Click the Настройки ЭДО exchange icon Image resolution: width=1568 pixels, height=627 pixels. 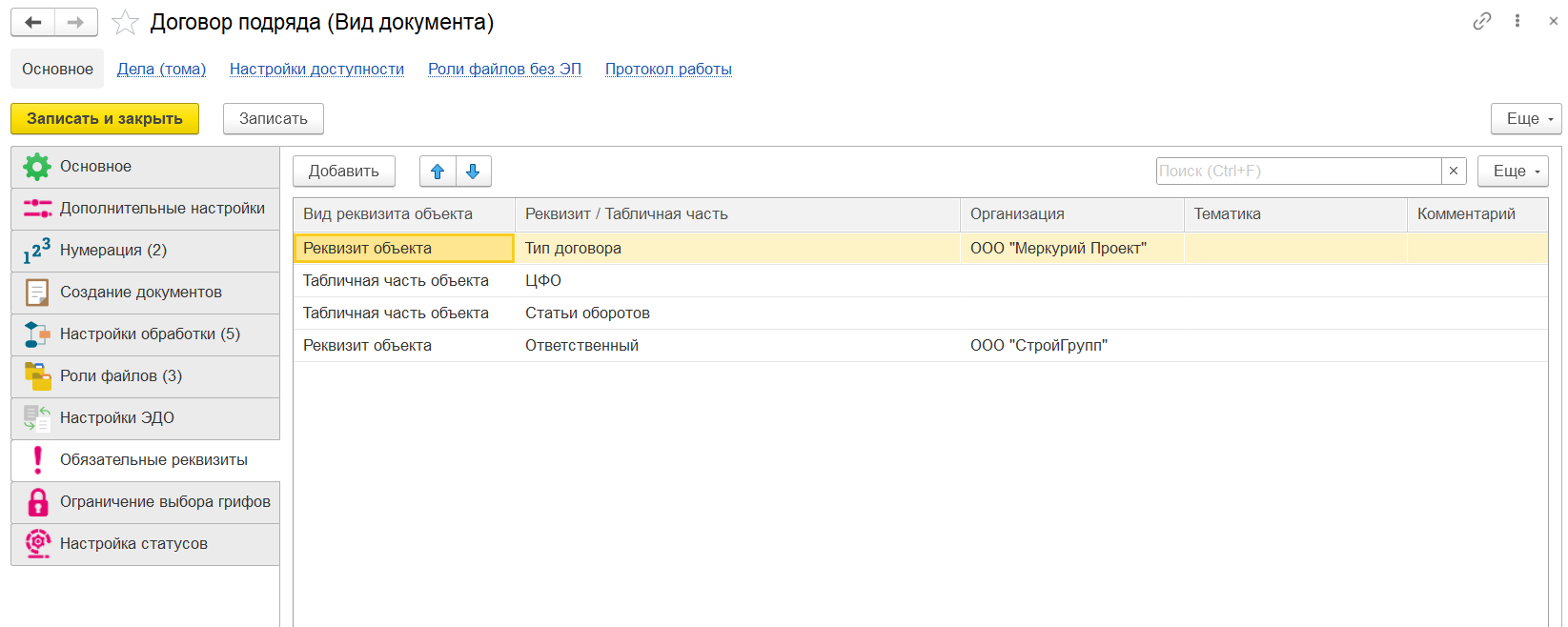tap(37, 418)
